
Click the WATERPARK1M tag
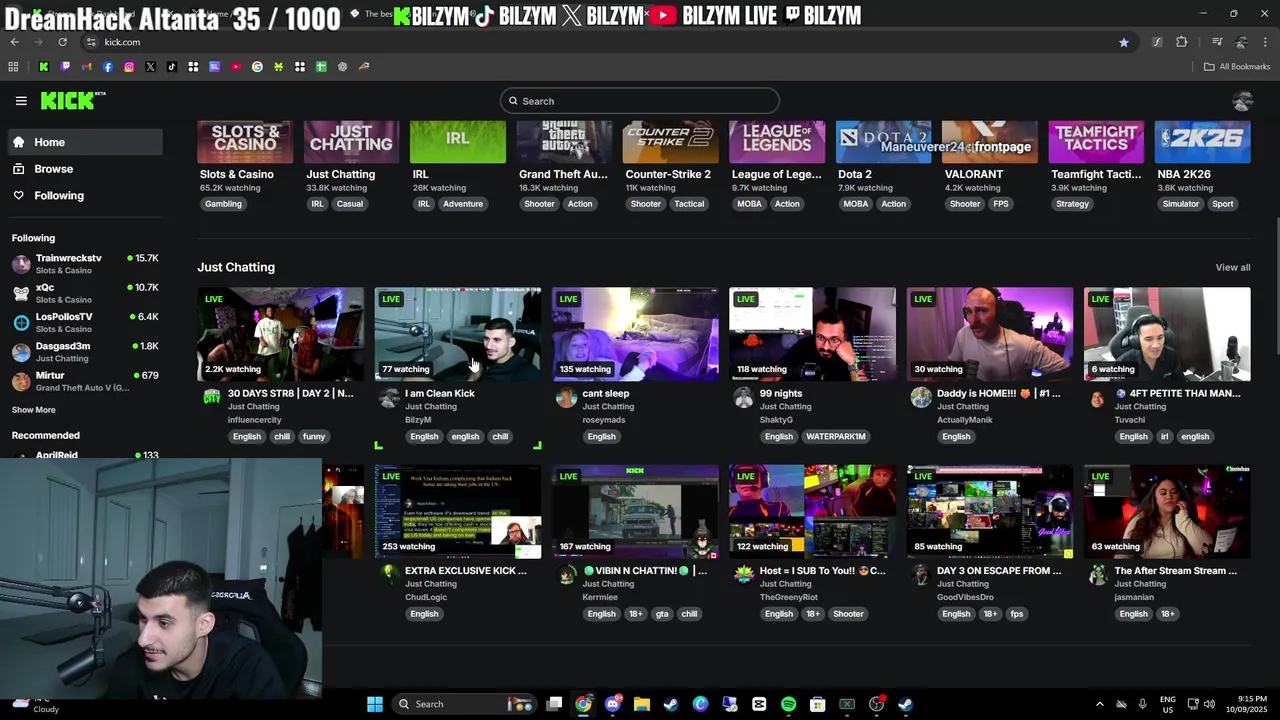coord(836,437)
